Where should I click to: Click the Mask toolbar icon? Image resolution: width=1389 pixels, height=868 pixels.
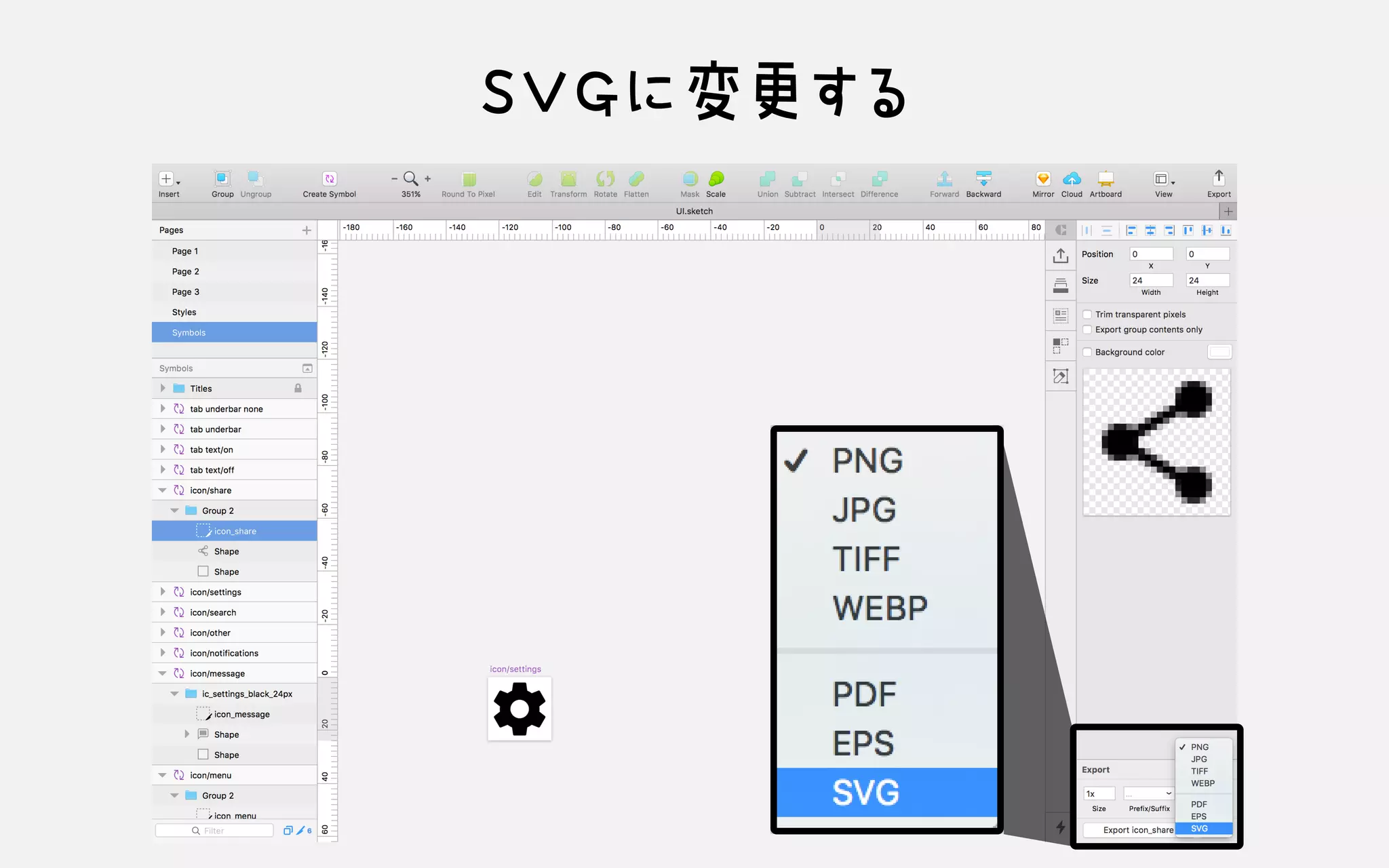[x=690, y=178]
